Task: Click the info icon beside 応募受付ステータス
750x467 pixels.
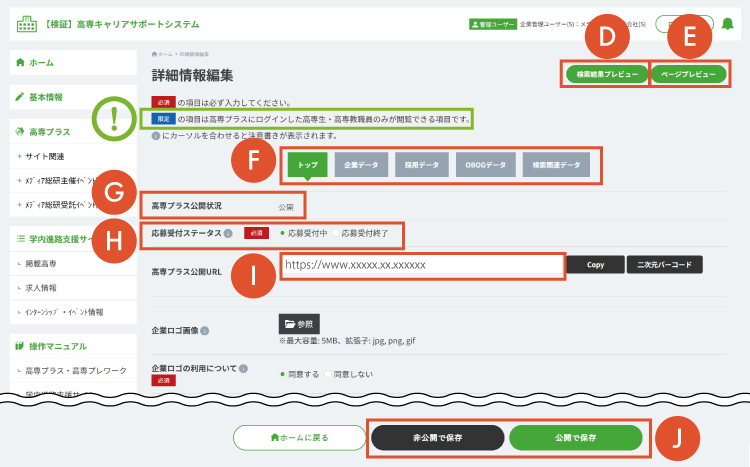Action: pyautogui.click(x=229, y=235)
